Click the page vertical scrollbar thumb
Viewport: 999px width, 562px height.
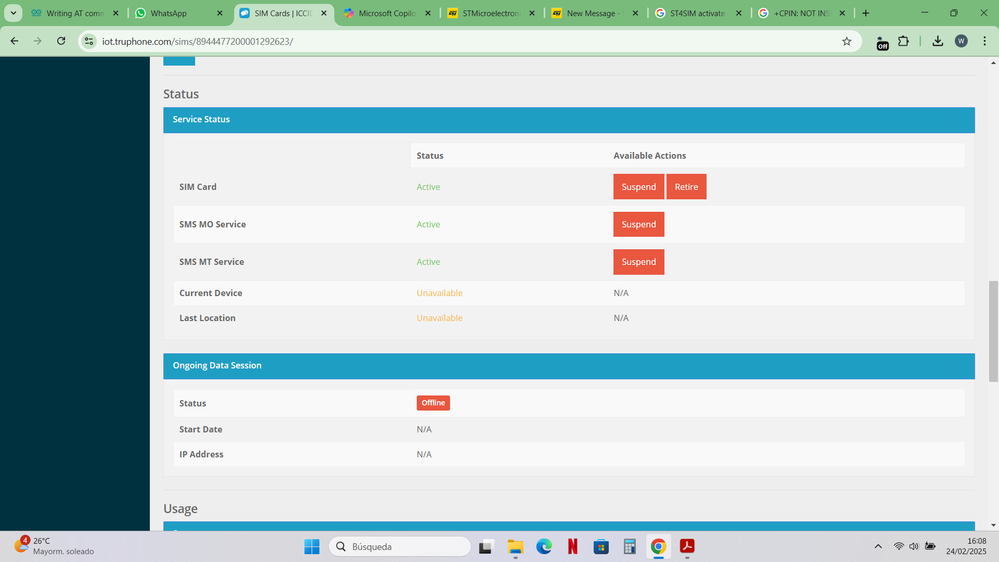[x=993, y=331]
